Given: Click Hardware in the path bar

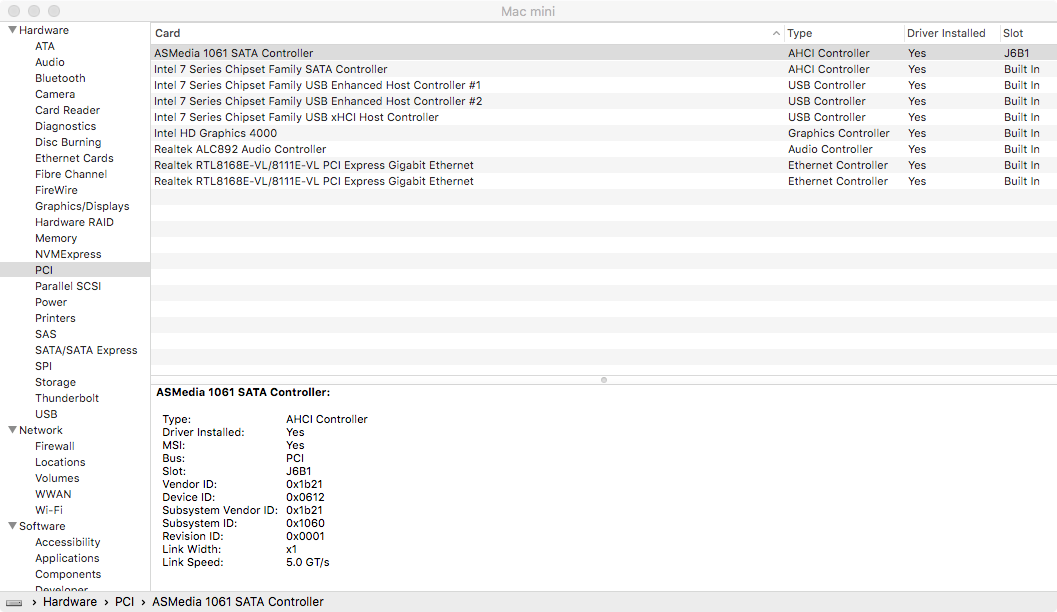Looking at the screenshot, I should click(70, 602).
